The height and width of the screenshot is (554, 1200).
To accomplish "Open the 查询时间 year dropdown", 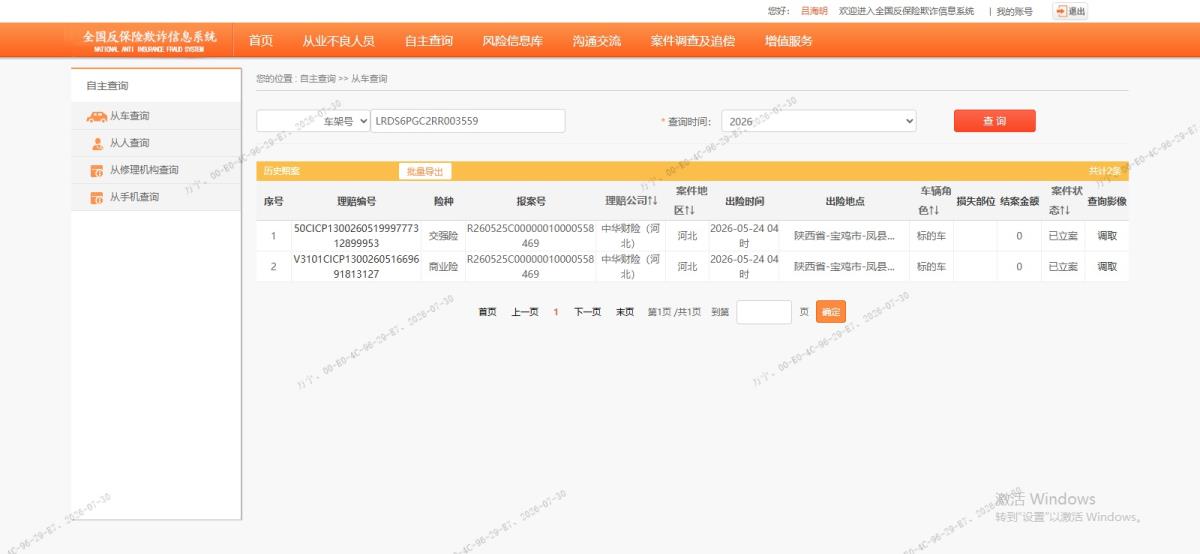I will [818, 121].
